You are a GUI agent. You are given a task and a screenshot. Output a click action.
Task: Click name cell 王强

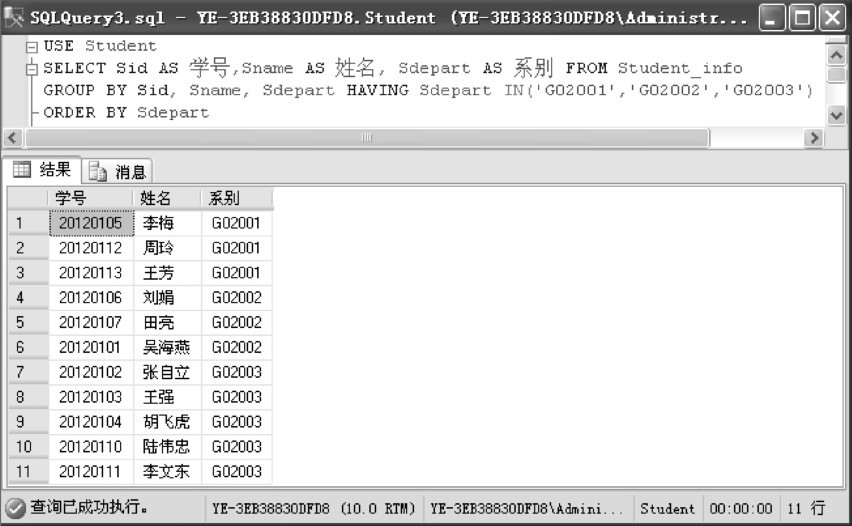click(x=167, y=397)
